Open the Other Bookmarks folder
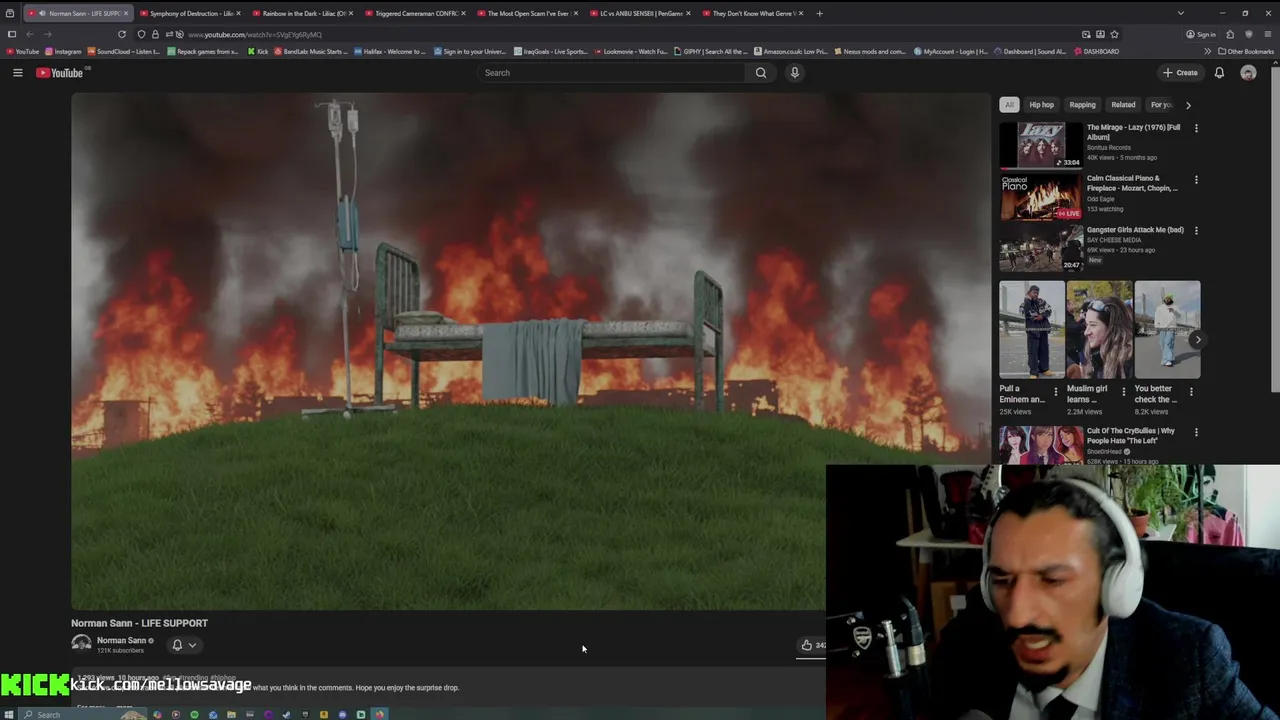Screen dimensions: 1280x720 [1246, 51]
